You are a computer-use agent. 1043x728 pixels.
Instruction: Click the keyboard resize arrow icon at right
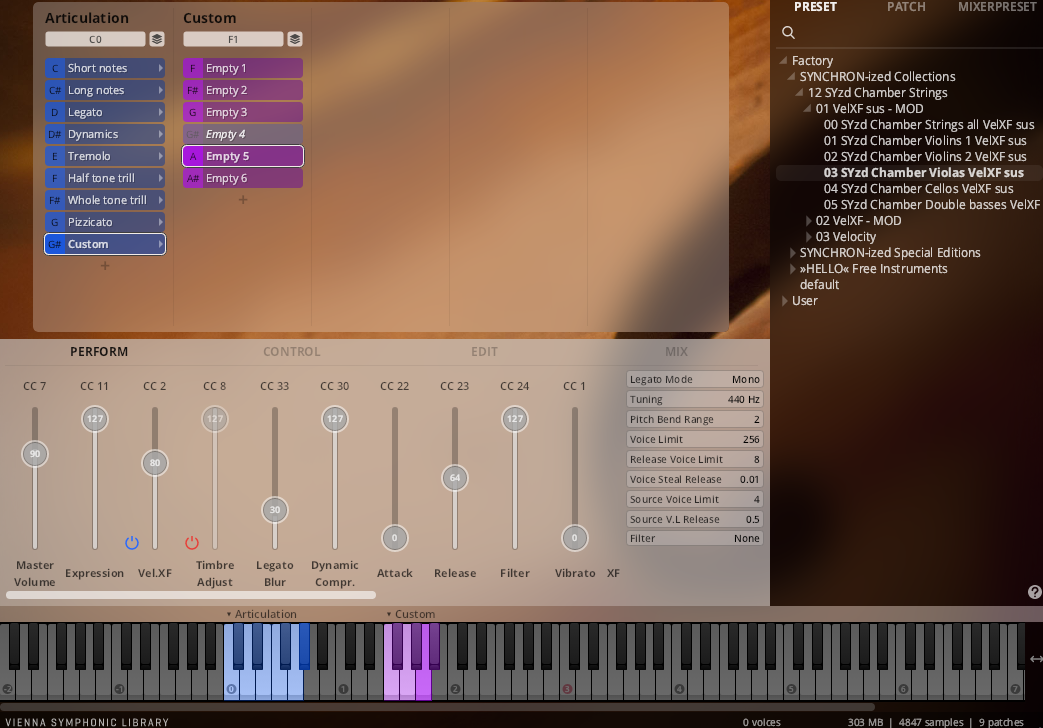1035,659
